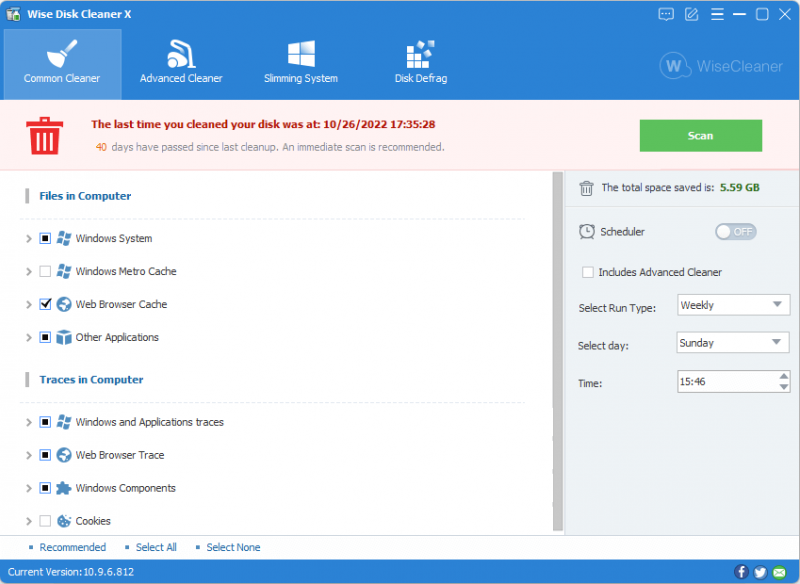Click the Windows Metro Cache flag icon
Image resolution: width=800 pixels, height=584 pixels.
coord(64,271)
